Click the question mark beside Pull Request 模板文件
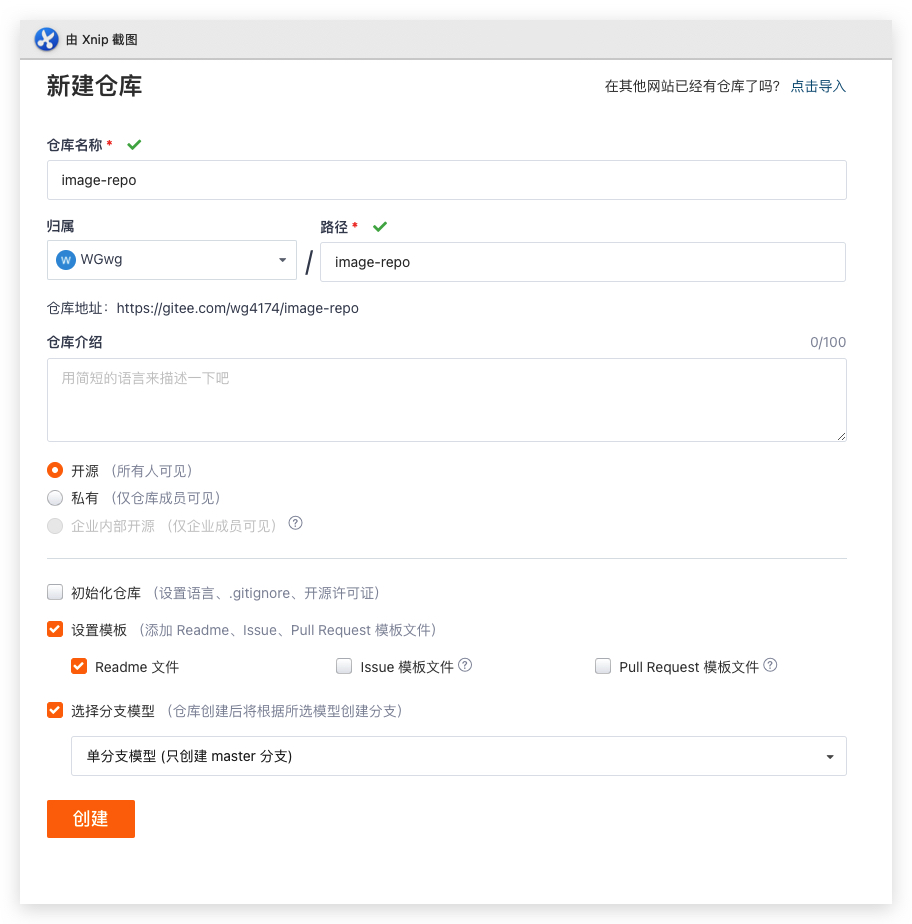 coord(769,666)
